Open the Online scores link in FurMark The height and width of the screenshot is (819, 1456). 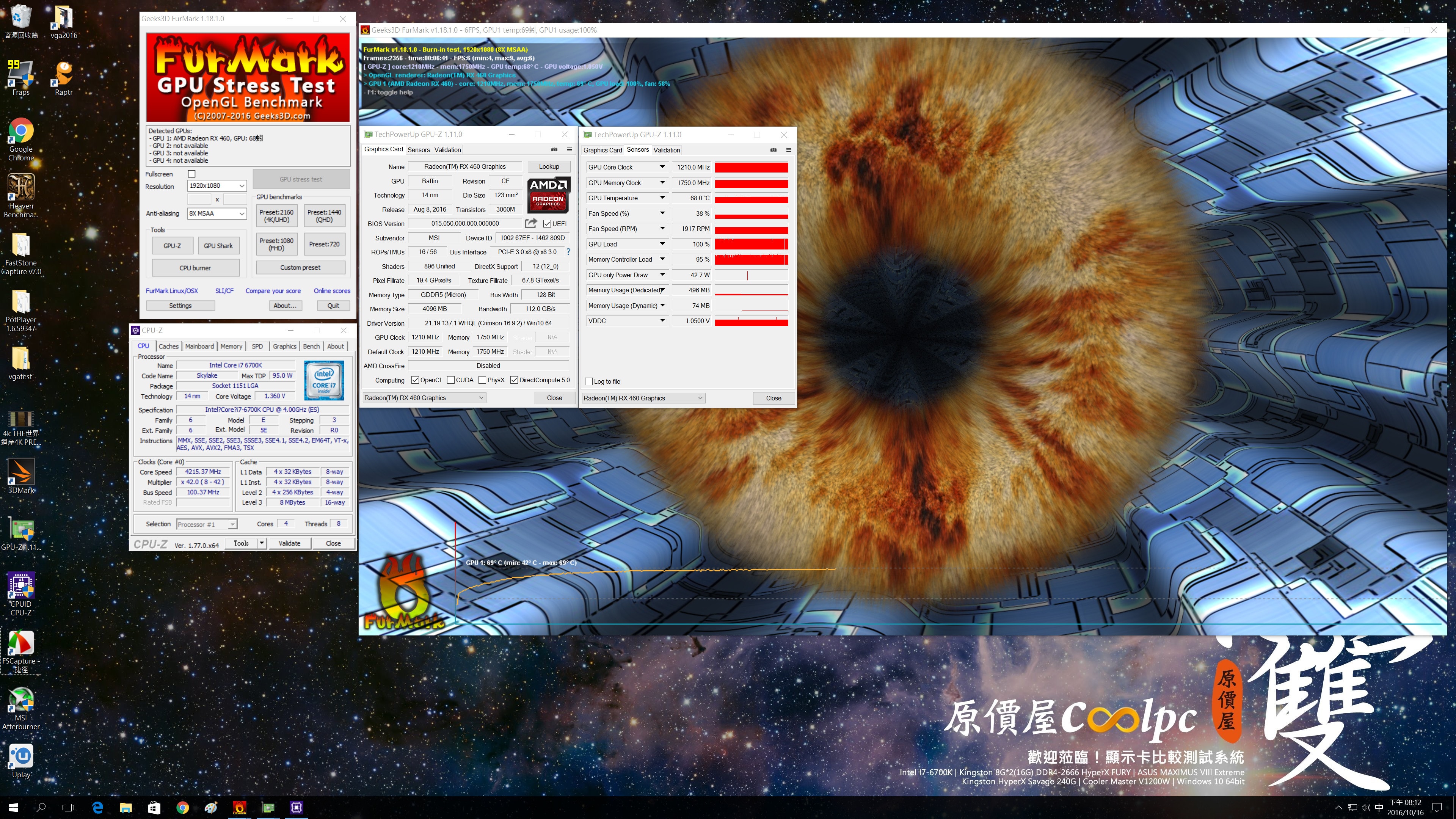(332, 291)
